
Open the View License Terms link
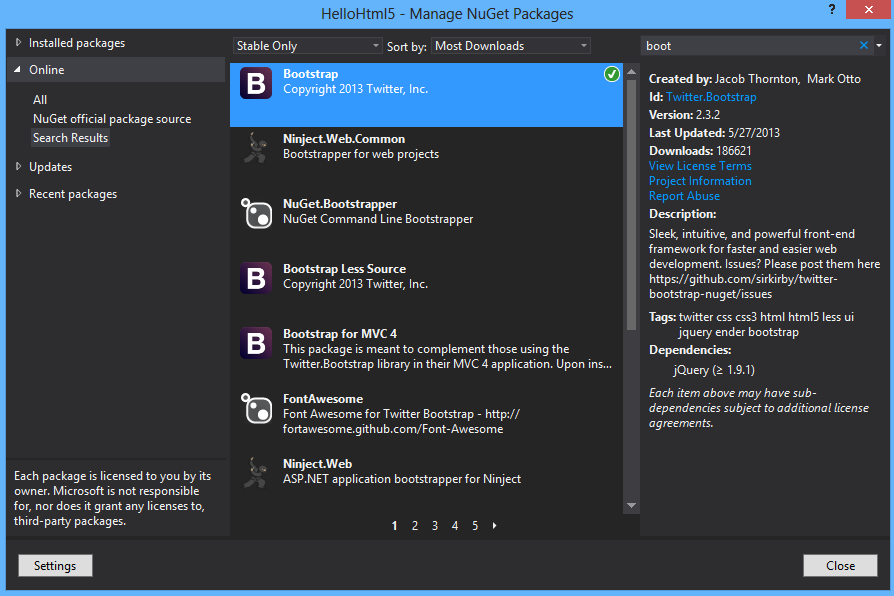click(700, 166)
